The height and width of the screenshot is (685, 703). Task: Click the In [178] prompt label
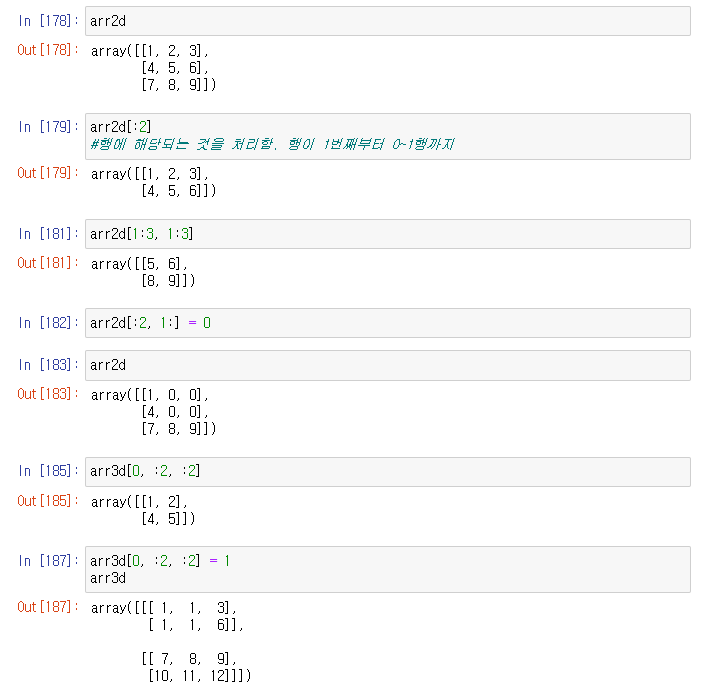[x=48, y=21]
